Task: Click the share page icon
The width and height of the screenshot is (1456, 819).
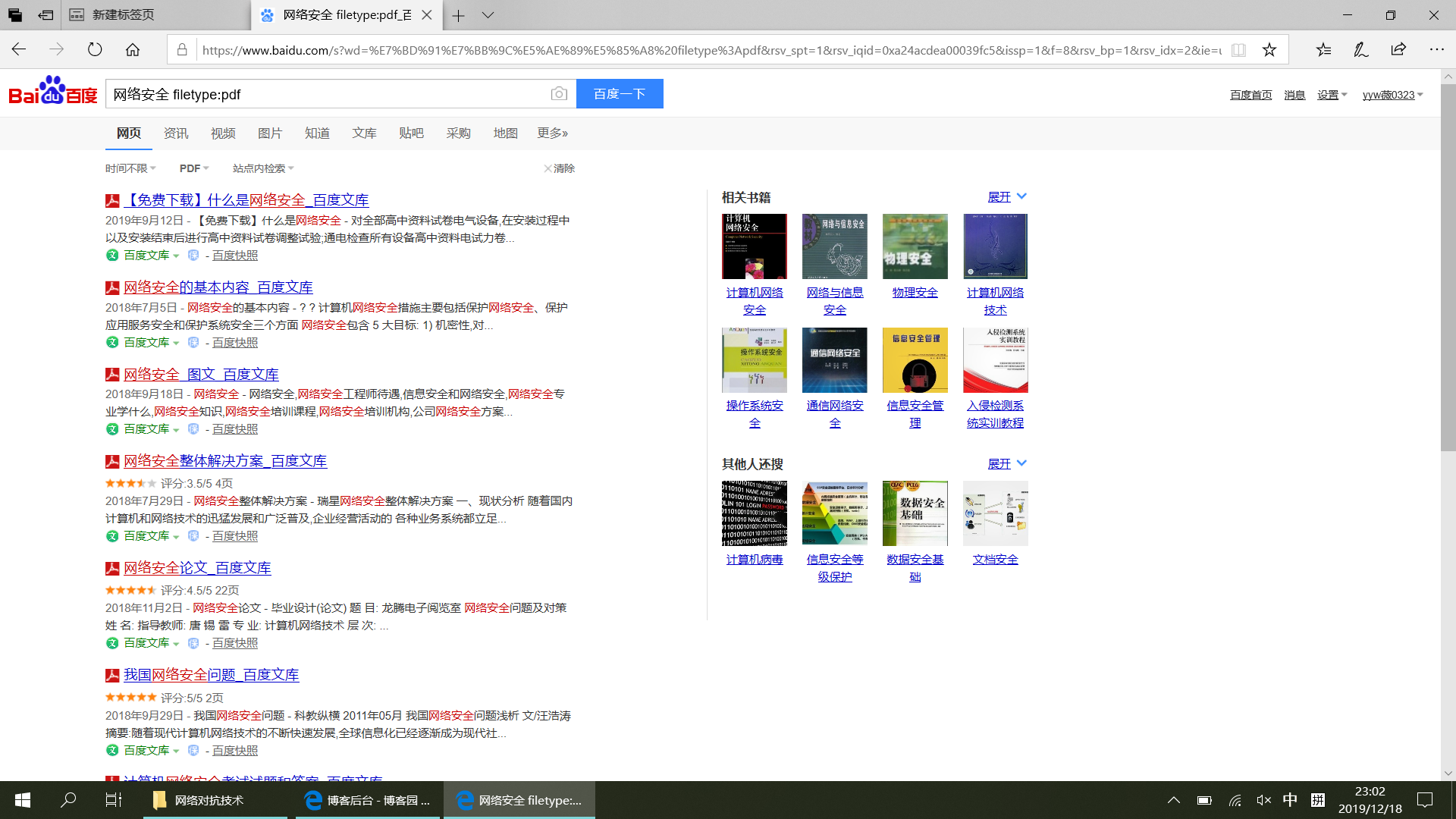Action: click(1398, 50)
